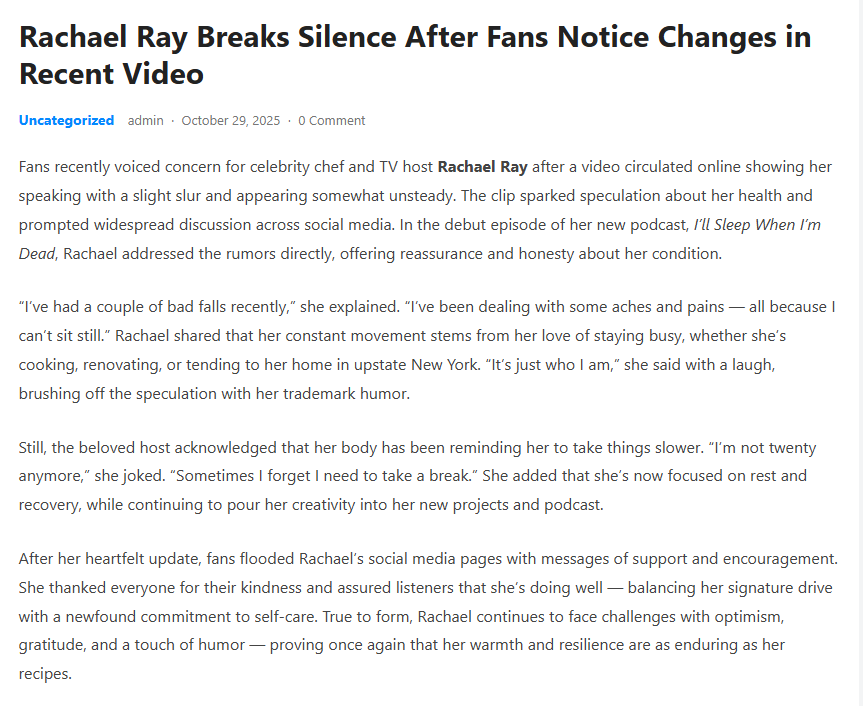Open the 0 Comment link

tap(332, 120)
